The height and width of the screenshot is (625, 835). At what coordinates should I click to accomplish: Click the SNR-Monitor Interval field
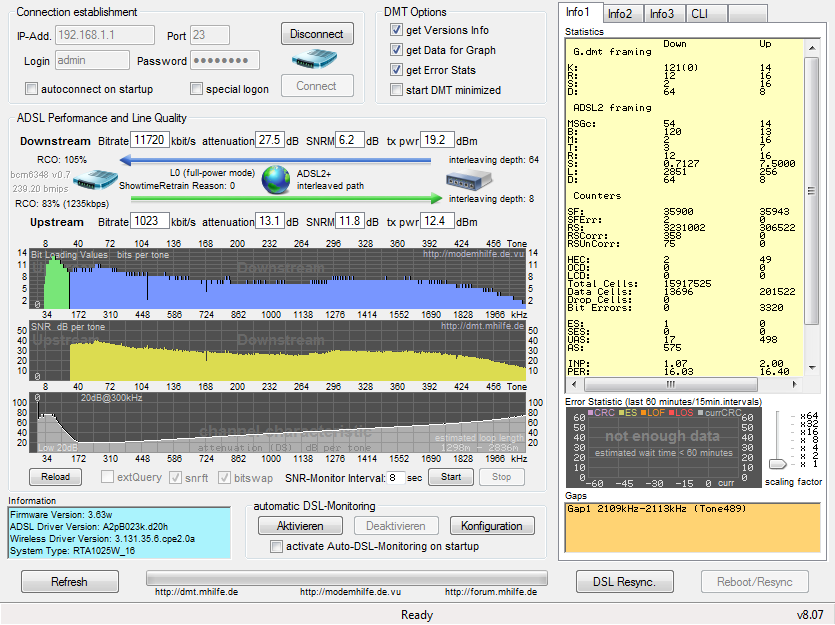(396, 478)
